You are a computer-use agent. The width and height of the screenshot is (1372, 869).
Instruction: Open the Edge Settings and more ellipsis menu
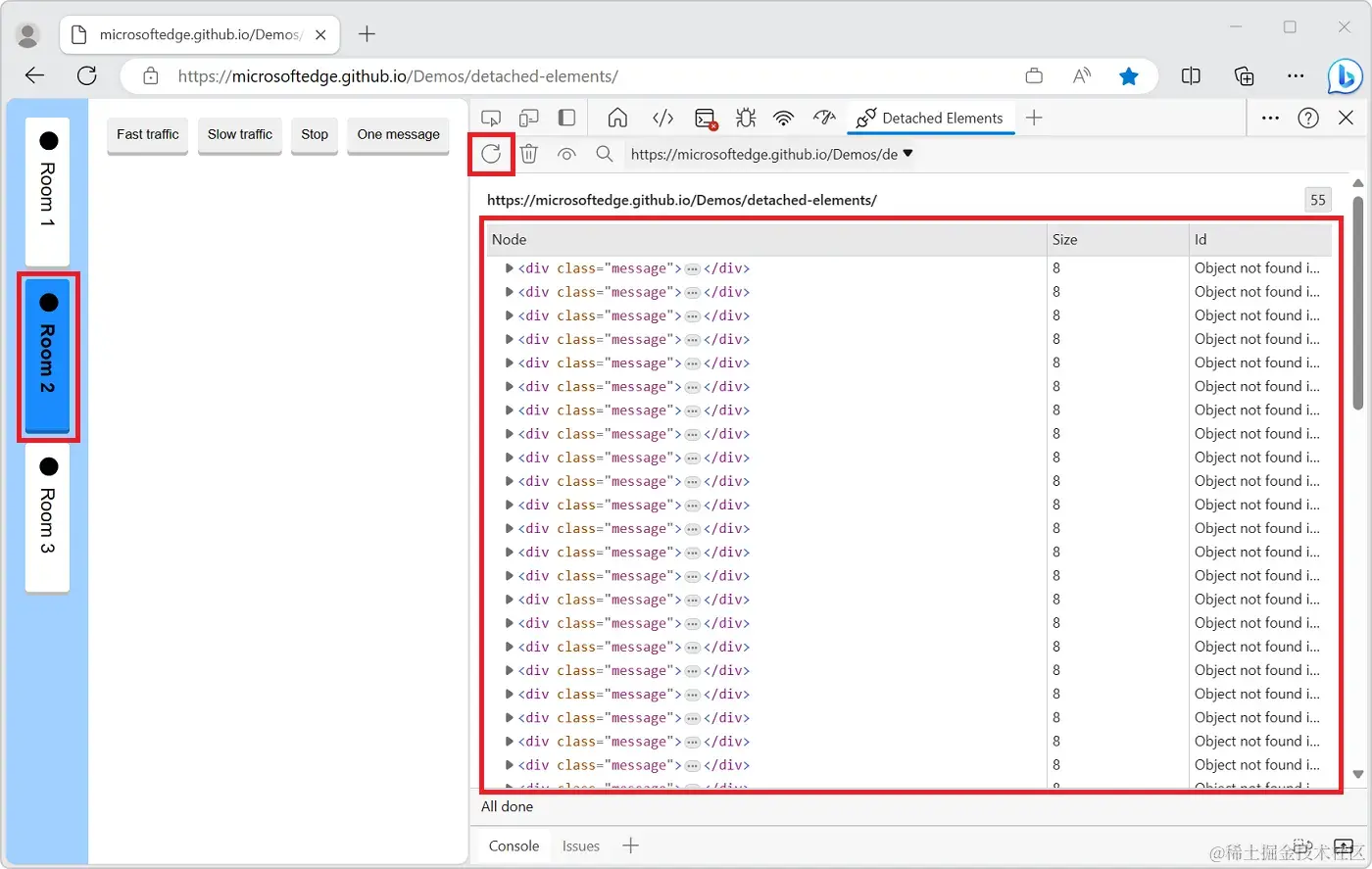1296,76
